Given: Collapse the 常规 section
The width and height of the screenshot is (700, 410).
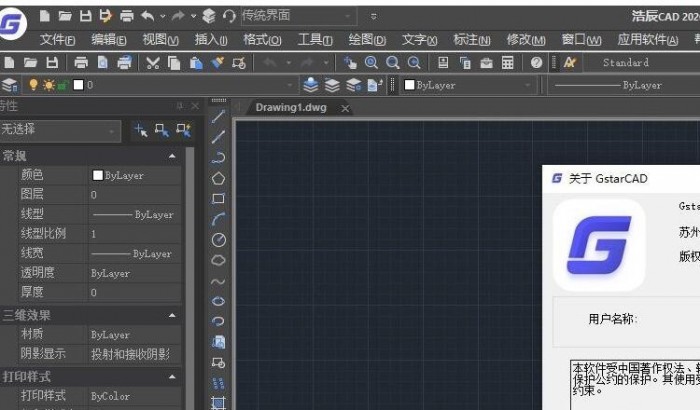Looking at the screenshot, I should (172, 156).
